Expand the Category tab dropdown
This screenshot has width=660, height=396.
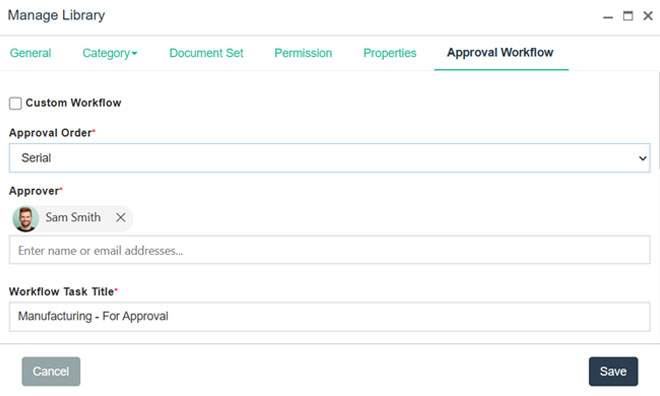pyautogui.click(x=109, y=53)
